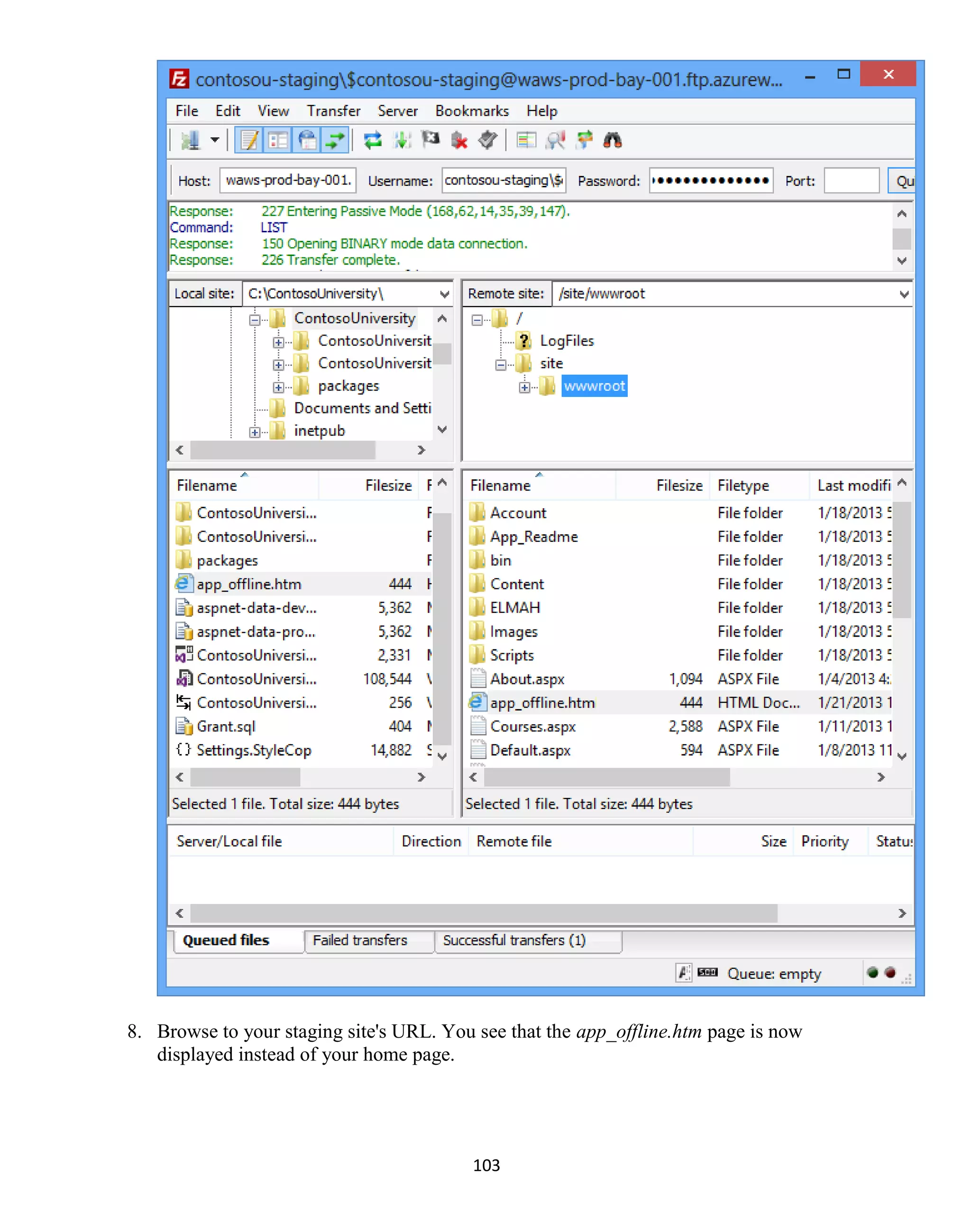Viewport: 971px width, 1232px height.
Task: Open the View menu
Action: (273, 111)
